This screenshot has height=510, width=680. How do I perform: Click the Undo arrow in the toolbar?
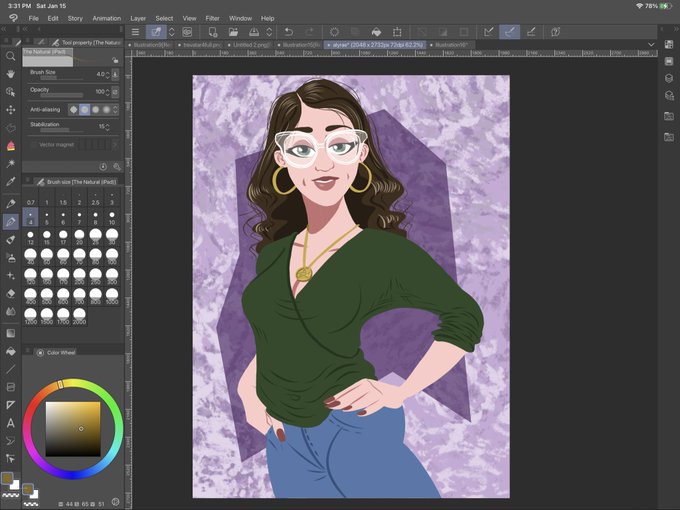[288, 32]
